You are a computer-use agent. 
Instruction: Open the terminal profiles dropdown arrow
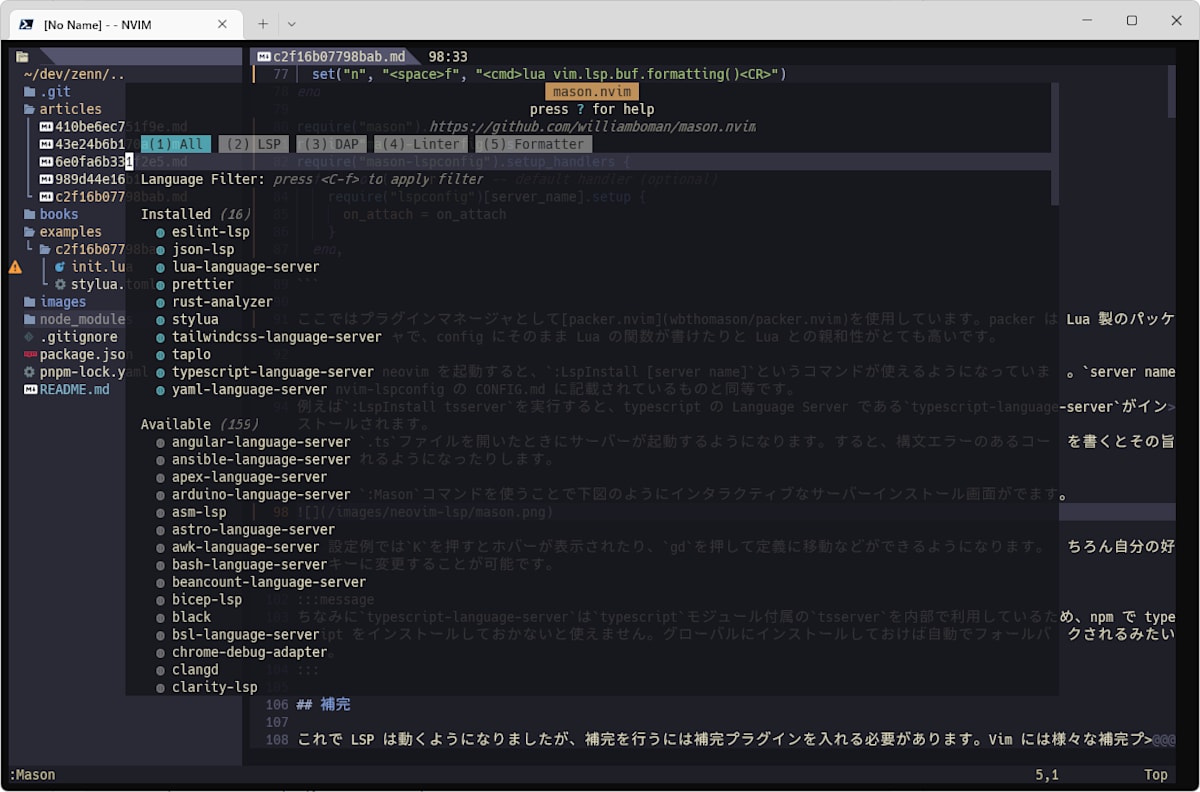point(291,24)
